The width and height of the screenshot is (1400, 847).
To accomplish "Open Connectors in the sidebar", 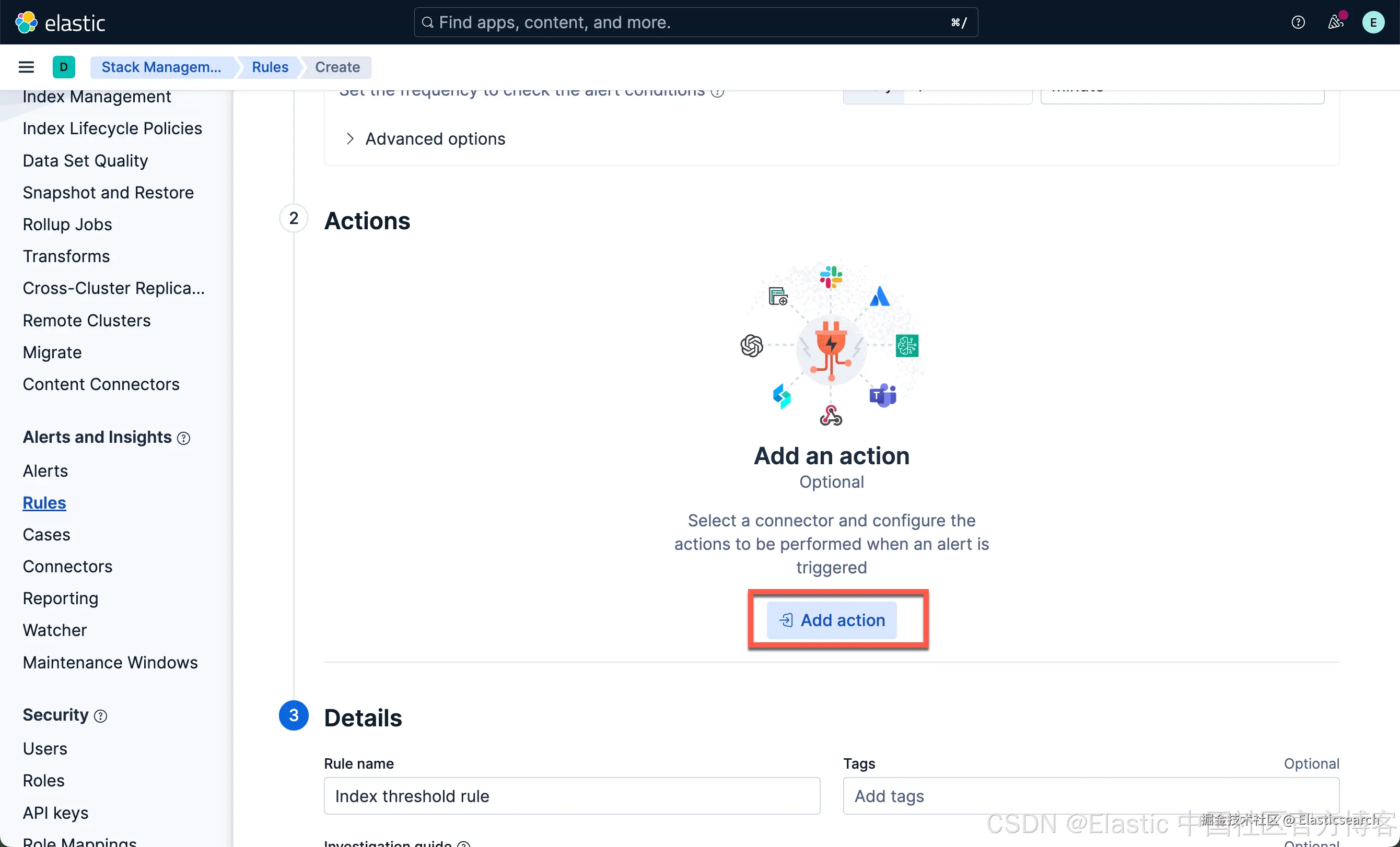I will 67,567.
